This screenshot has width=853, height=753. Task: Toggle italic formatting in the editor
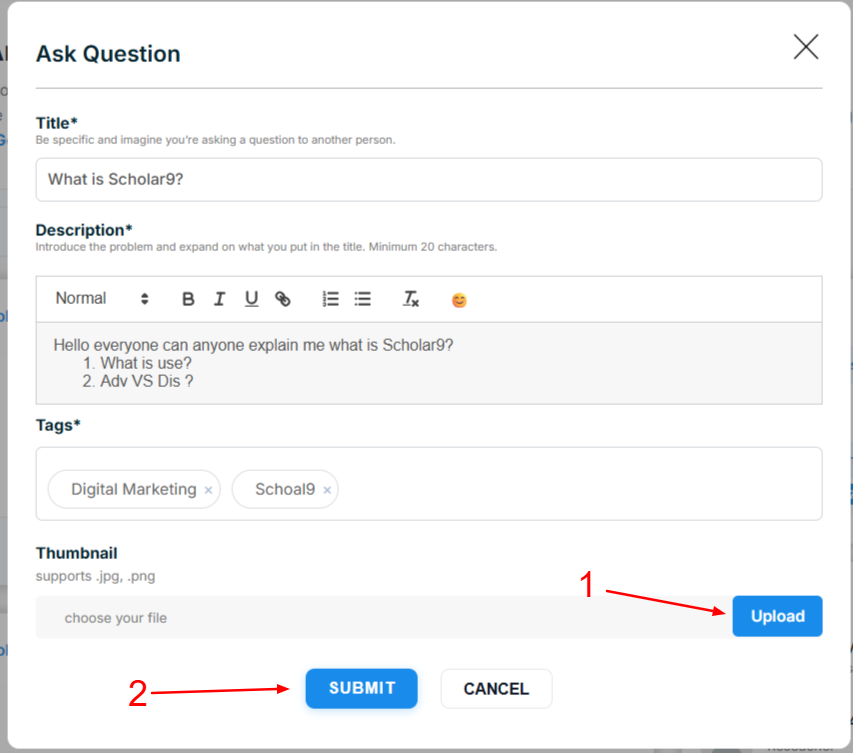pos(219,299)
